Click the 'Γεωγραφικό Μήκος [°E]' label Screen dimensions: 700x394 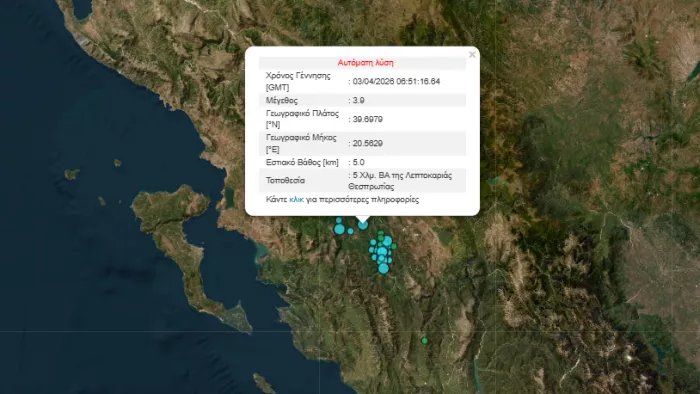coord(301,143)
